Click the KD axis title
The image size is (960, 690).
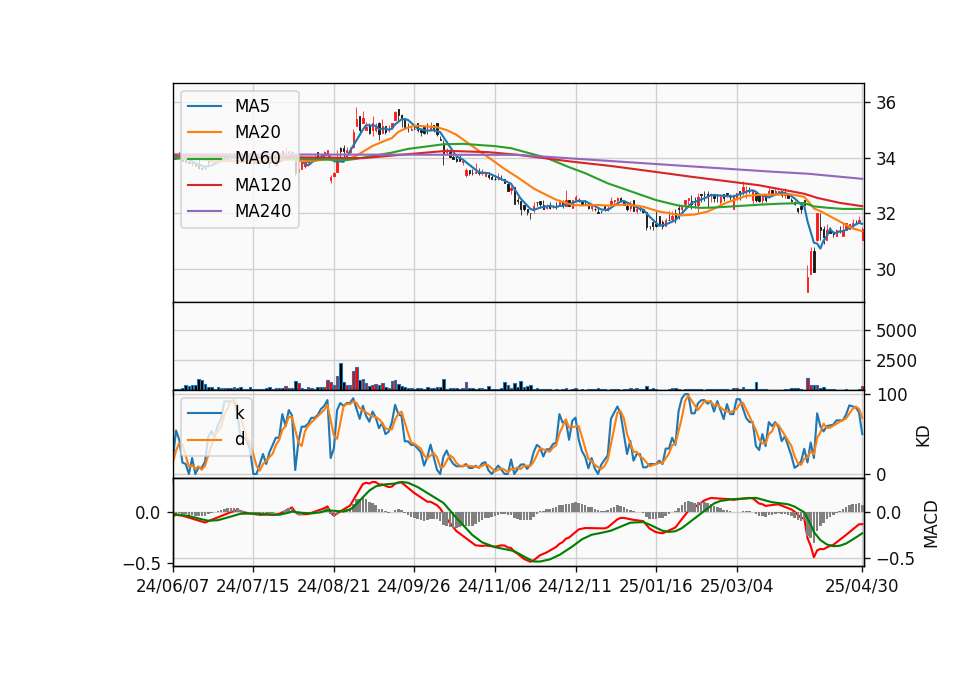923,437
